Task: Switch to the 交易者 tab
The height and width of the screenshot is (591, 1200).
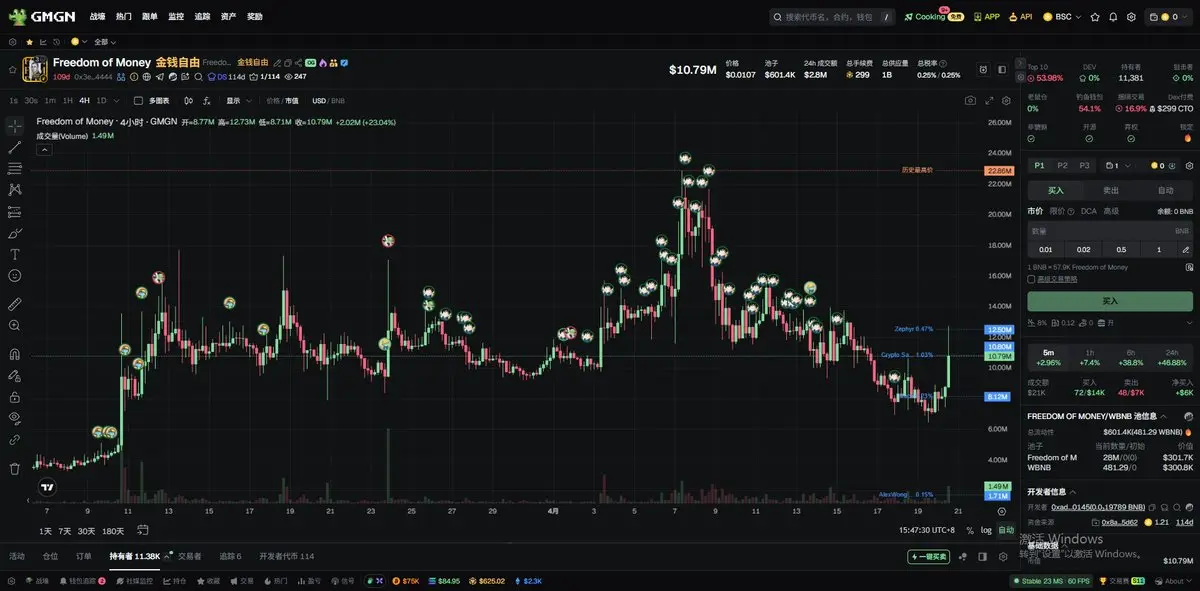Action: coord(190,556)
